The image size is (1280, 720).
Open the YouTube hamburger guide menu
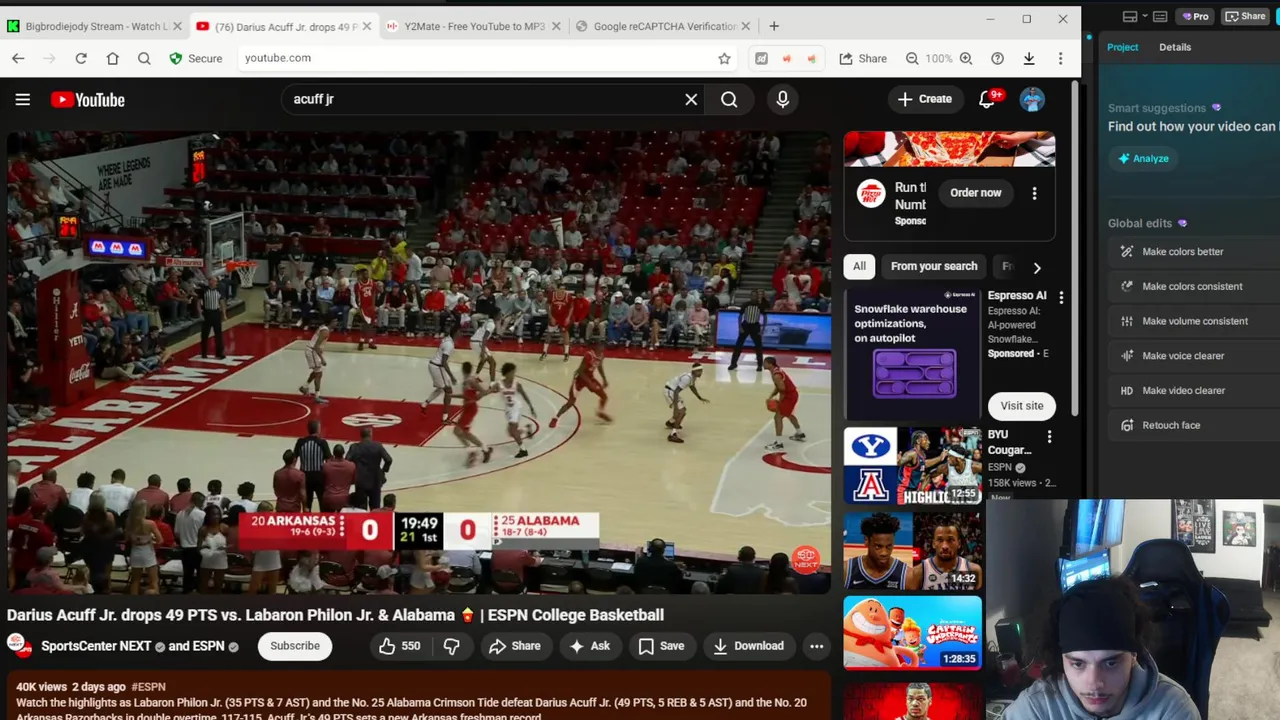[22, 99]
